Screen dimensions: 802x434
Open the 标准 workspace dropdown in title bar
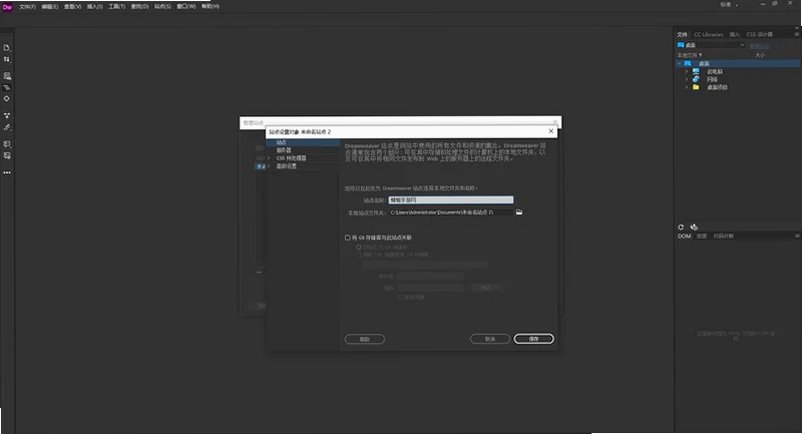pyautogui.click(x=729, y=5)
